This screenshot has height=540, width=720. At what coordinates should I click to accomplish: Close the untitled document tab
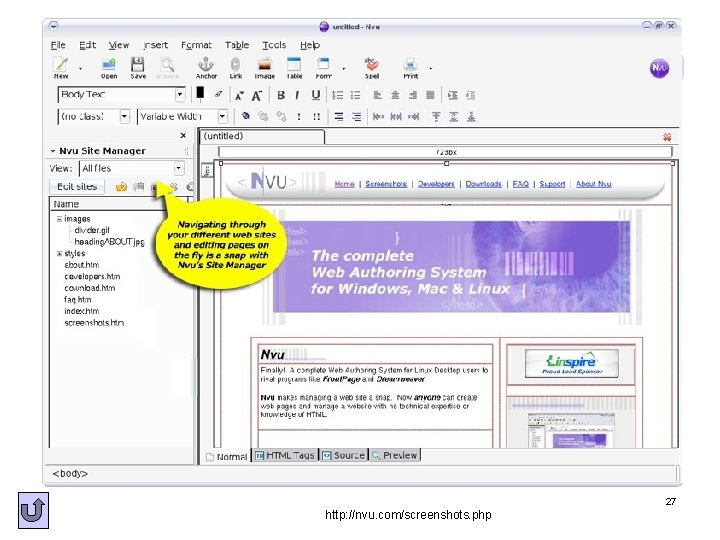pos(667,137)
